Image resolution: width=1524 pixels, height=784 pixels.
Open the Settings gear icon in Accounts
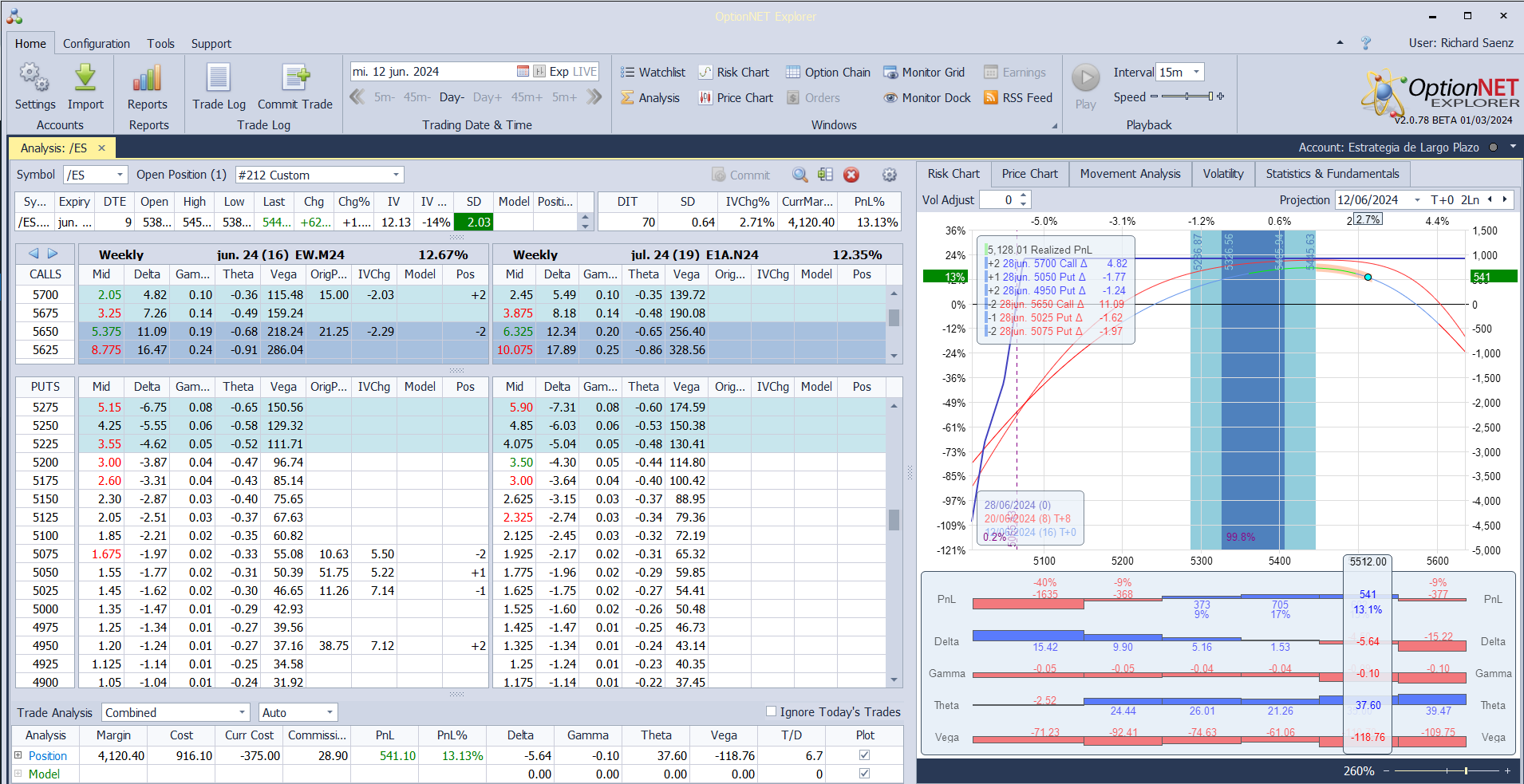tap(34, 77)
